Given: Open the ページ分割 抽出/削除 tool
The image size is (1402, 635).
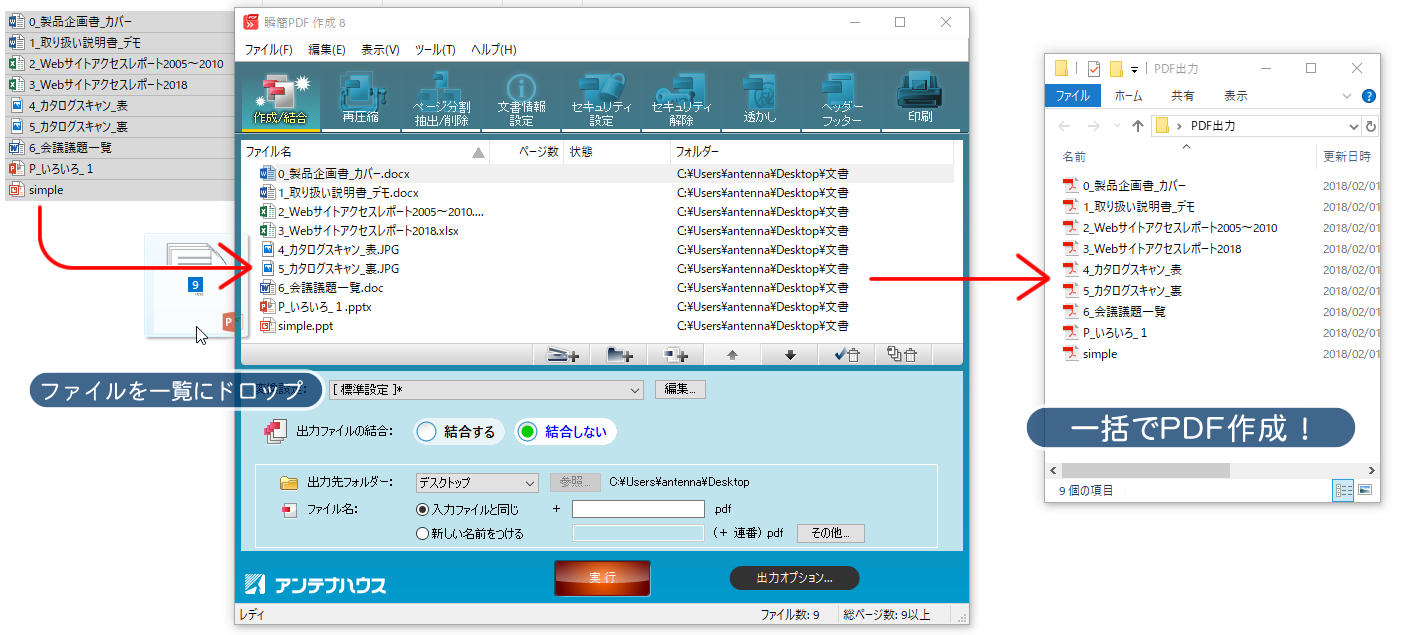Looking at the screenshot, I should click(x=440, y=98).
